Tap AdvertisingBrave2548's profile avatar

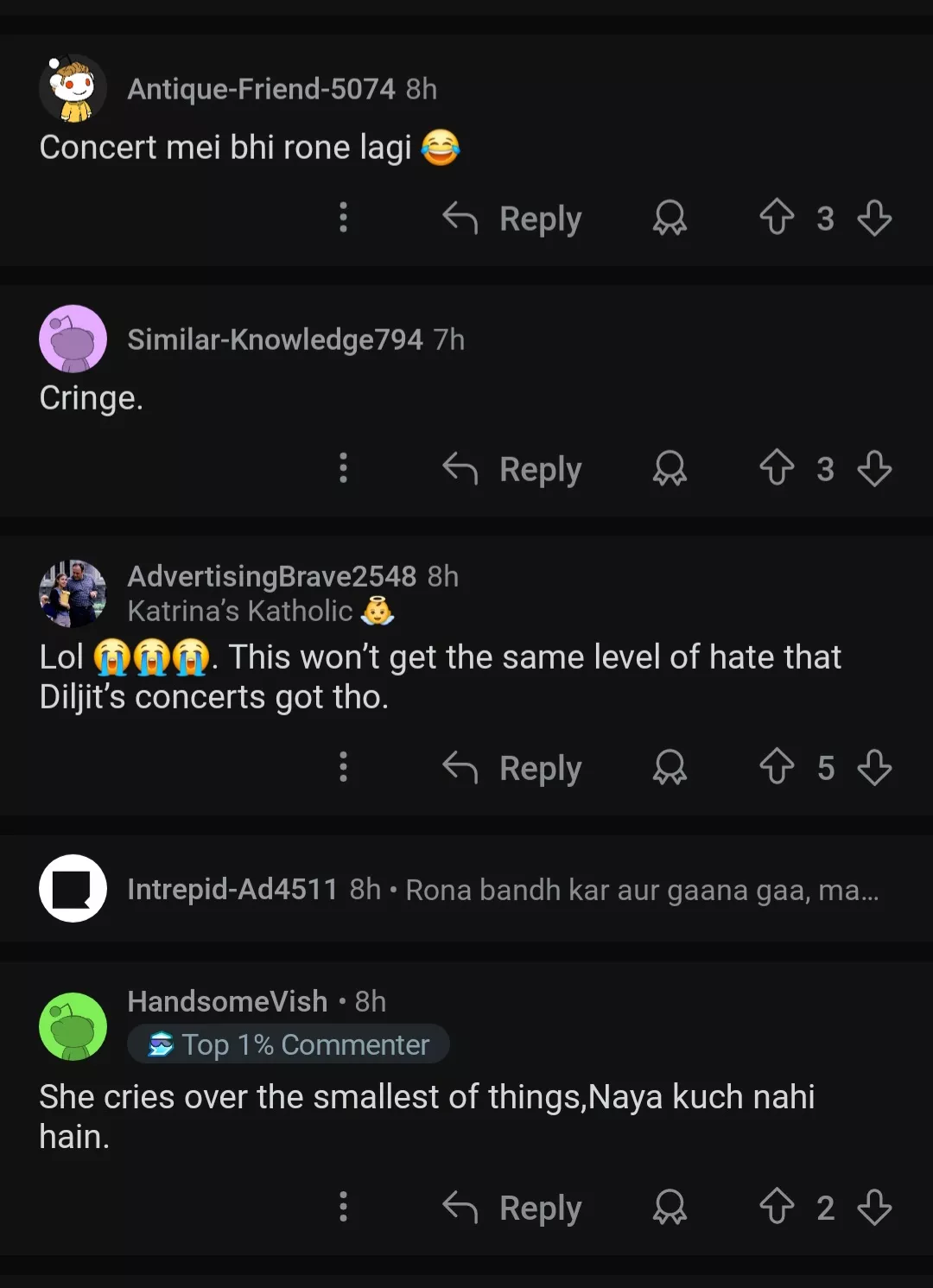(73, 593)
